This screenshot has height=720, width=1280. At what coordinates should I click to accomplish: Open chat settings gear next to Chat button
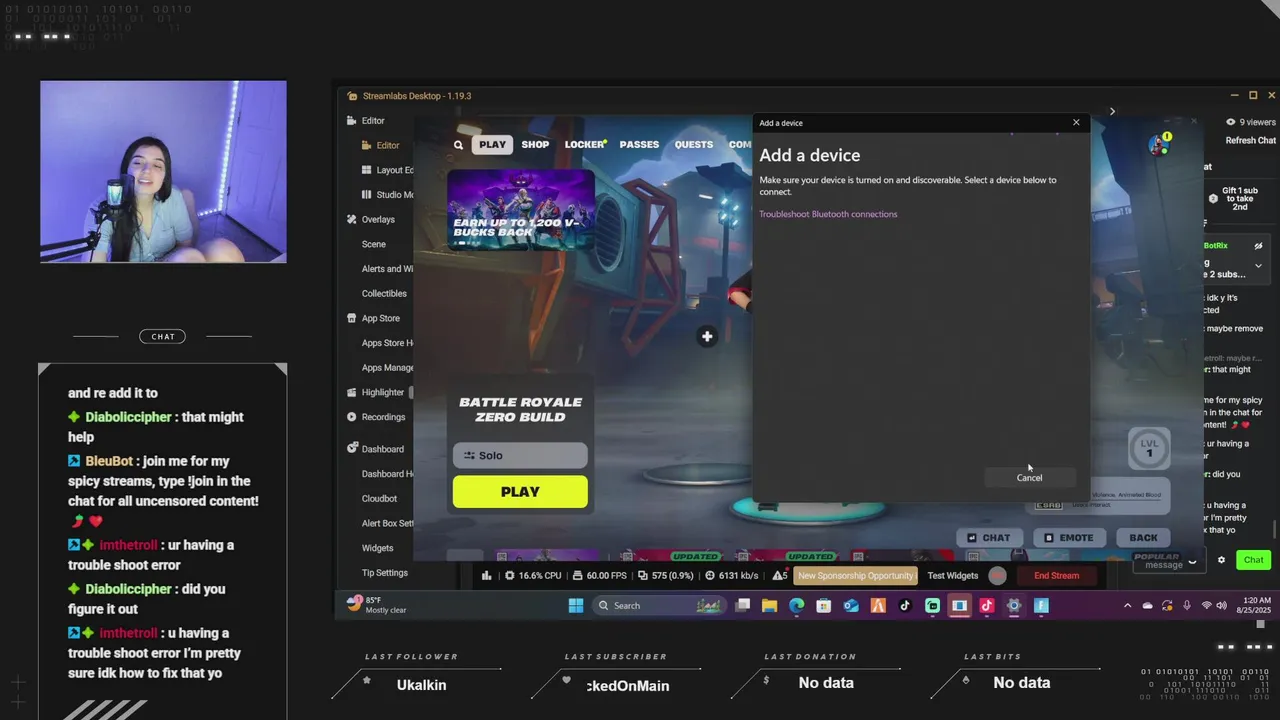click(1221, 560)
